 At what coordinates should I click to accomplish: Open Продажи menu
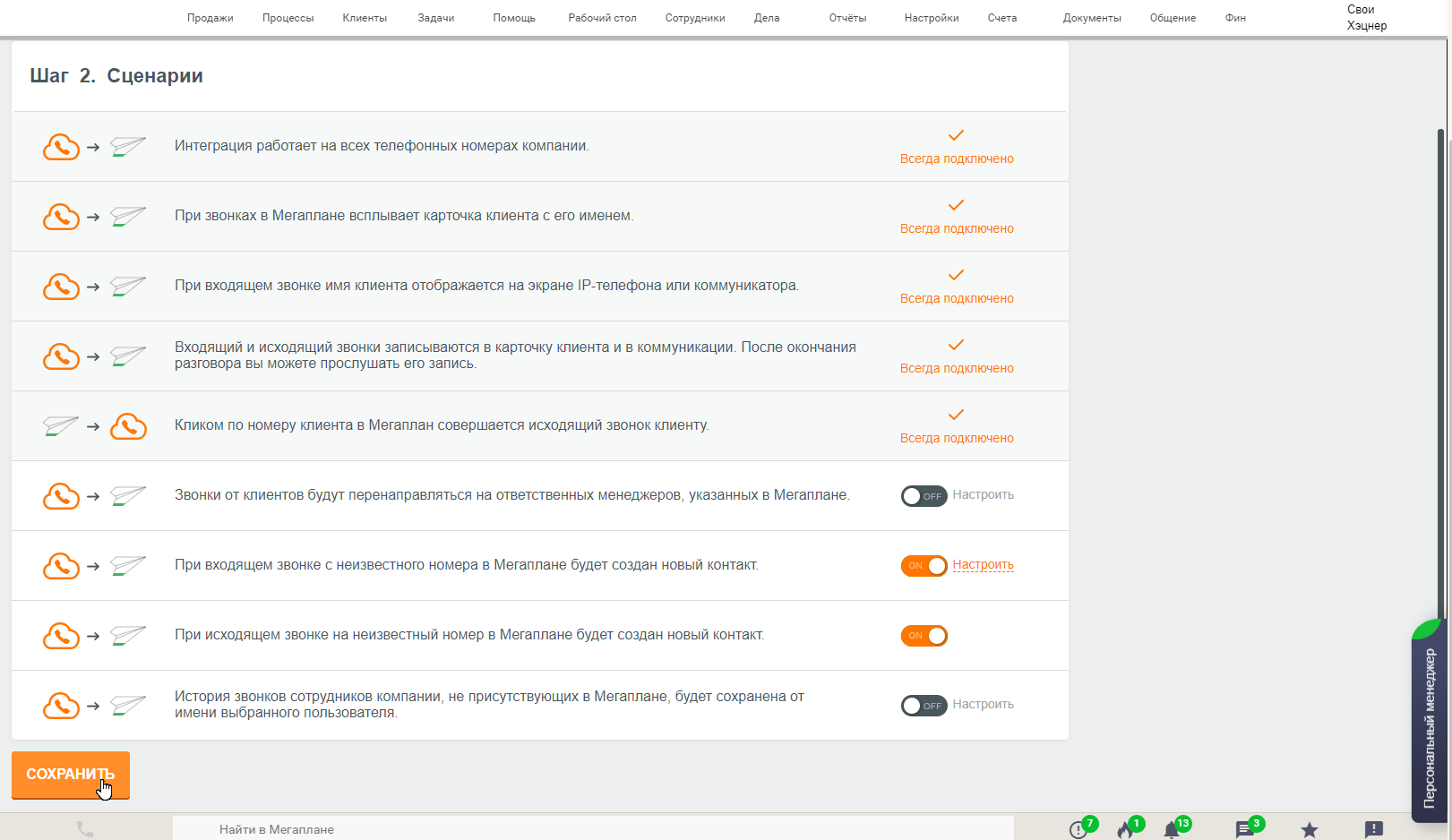[210, 18]
